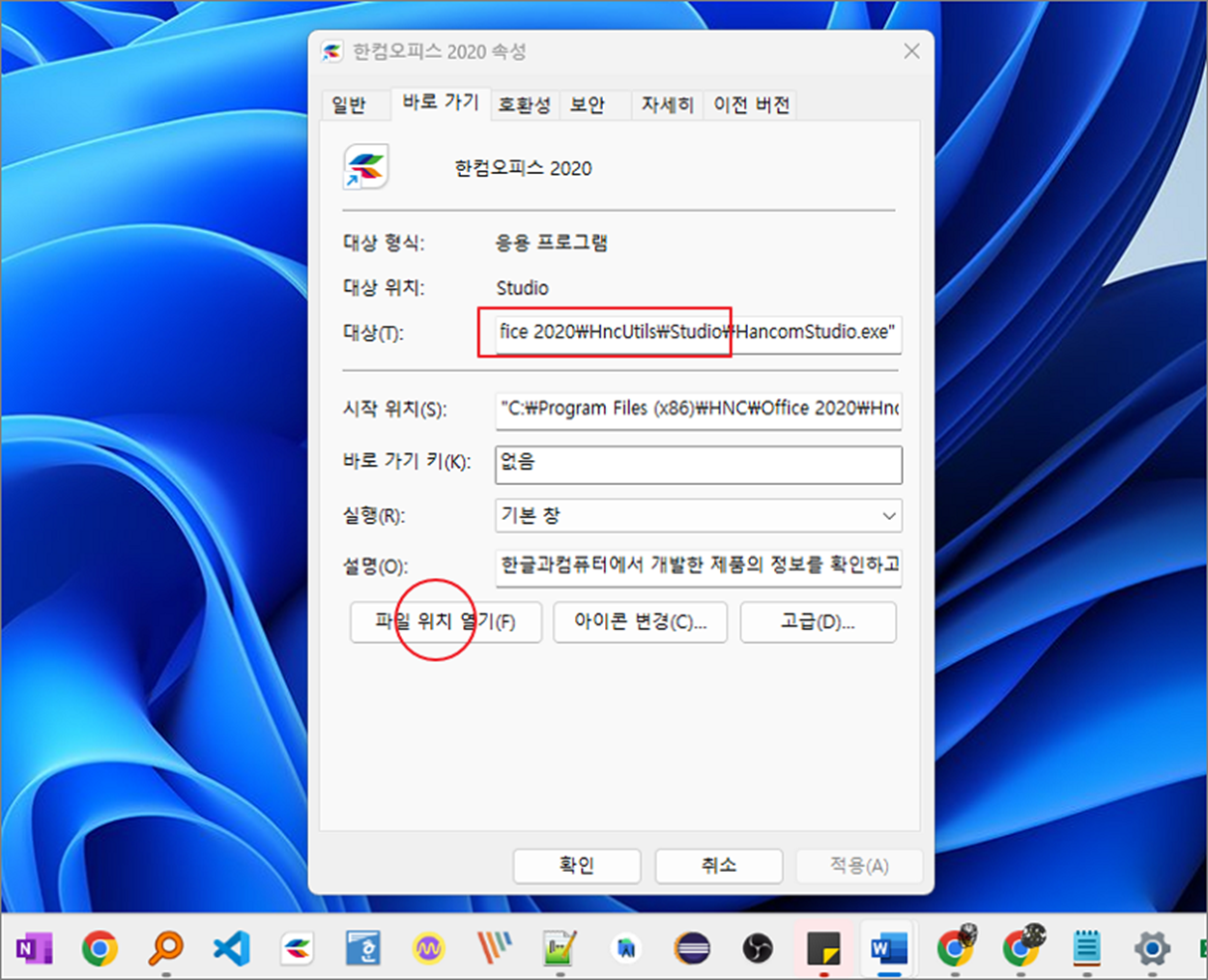
Task: Open Eclipse IDE from the taskbar
Action: point(692,948)
